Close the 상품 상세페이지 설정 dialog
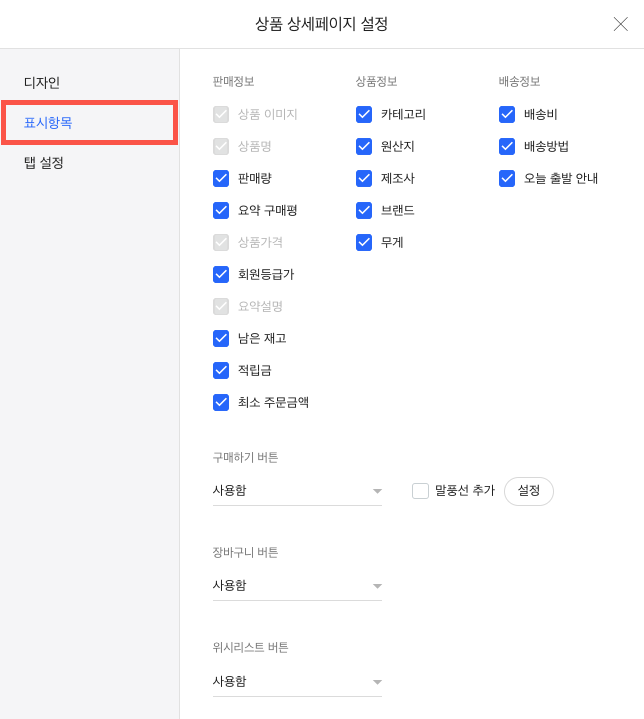Screen dimensions: 644x719 click(621, 24)
